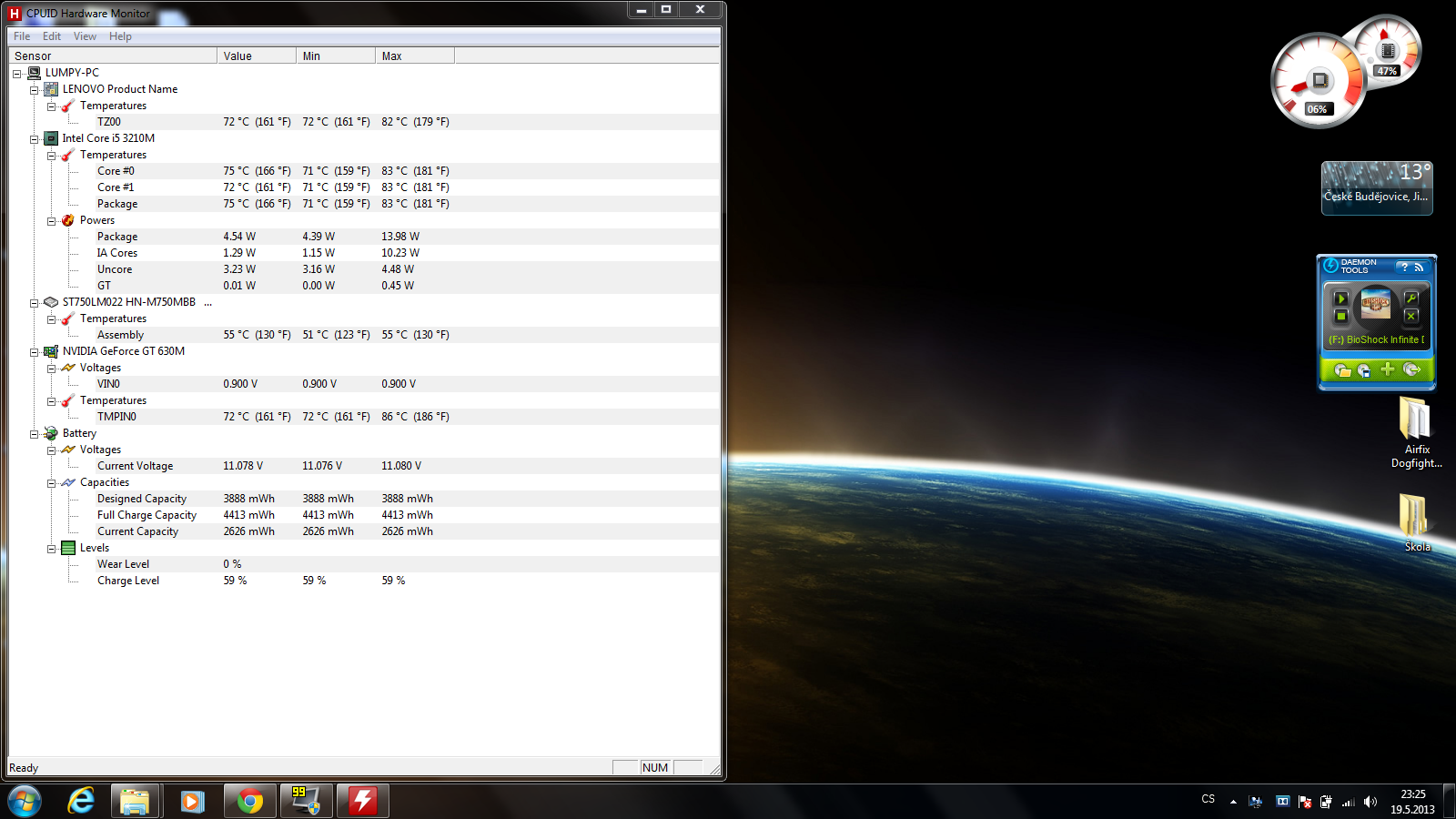Open the File menu in HWMonitor
Viewport: 1456px width, 819px height.
pyautogui.click(x=22, y=36)
